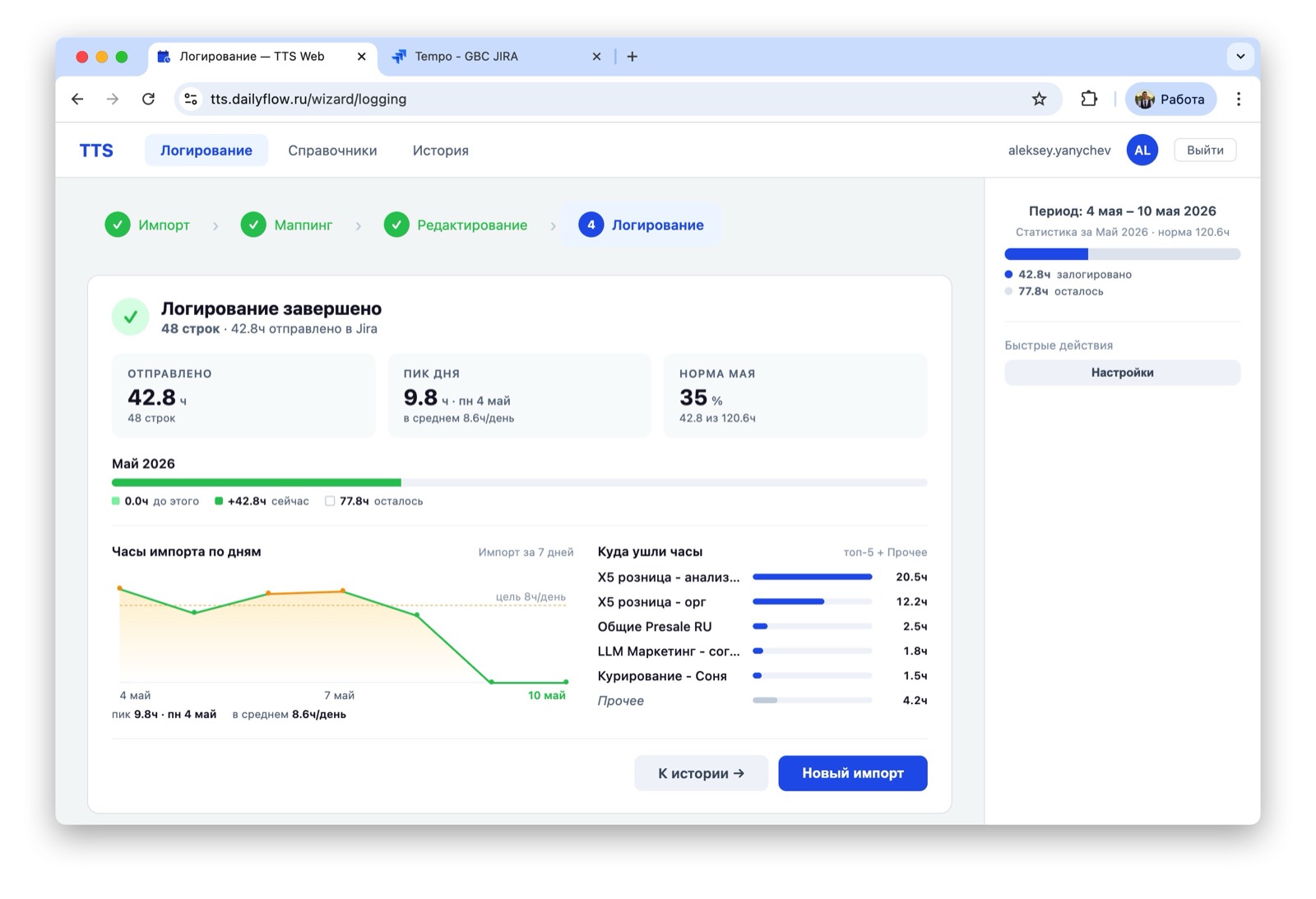Viewport: 1316px width, 899px height.
Task: Click the chart point at 10 май
Action: coord(566,682)
